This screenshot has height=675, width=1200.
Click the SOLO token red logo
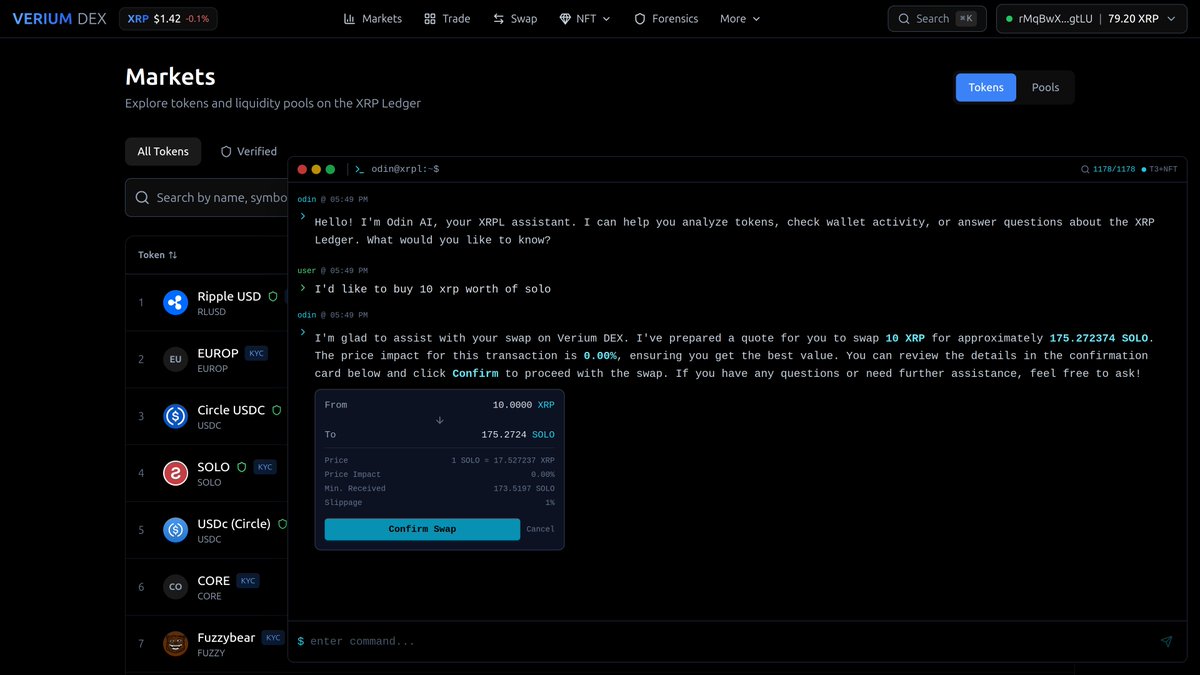tap(176, 473)
